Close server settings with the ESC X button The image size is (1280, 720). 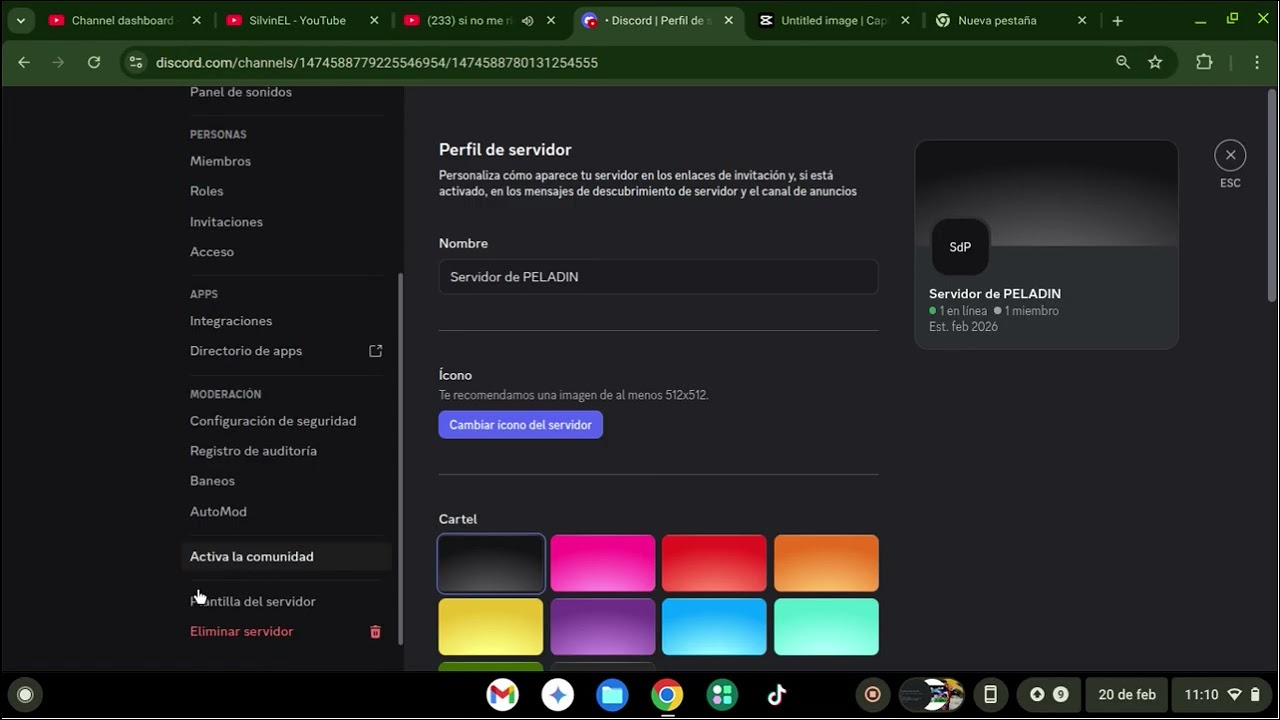tap(1230, 155)
